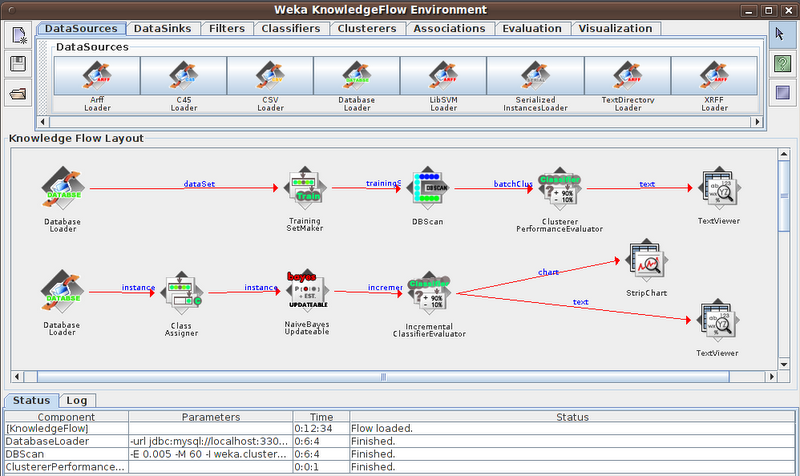Open the Clusterers tab
The width and height of the screenshot is (800, 476).
click(367, 29)
